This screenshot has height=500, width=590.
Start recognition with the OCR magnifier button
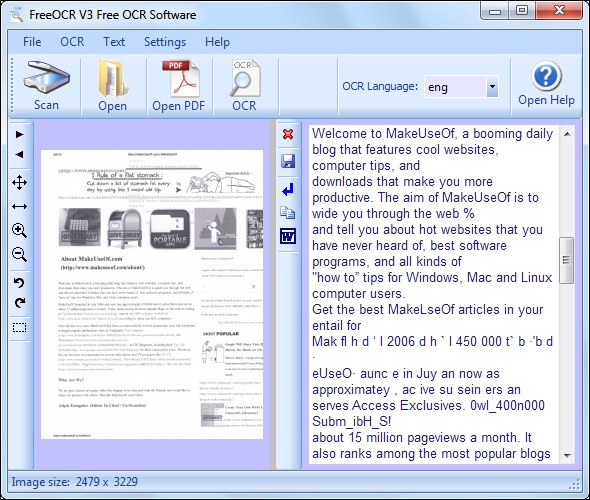coord(245,86)
